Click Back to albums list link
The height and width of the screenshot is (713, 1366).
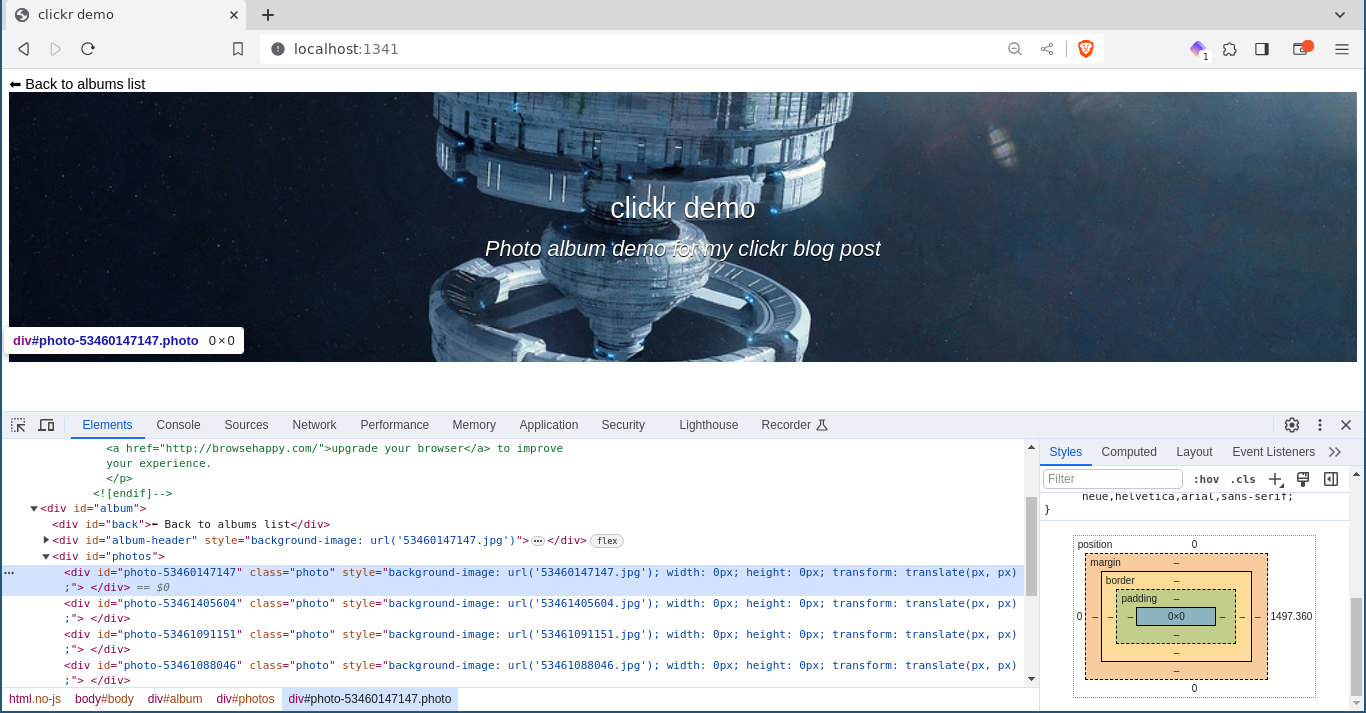[77, 84]
